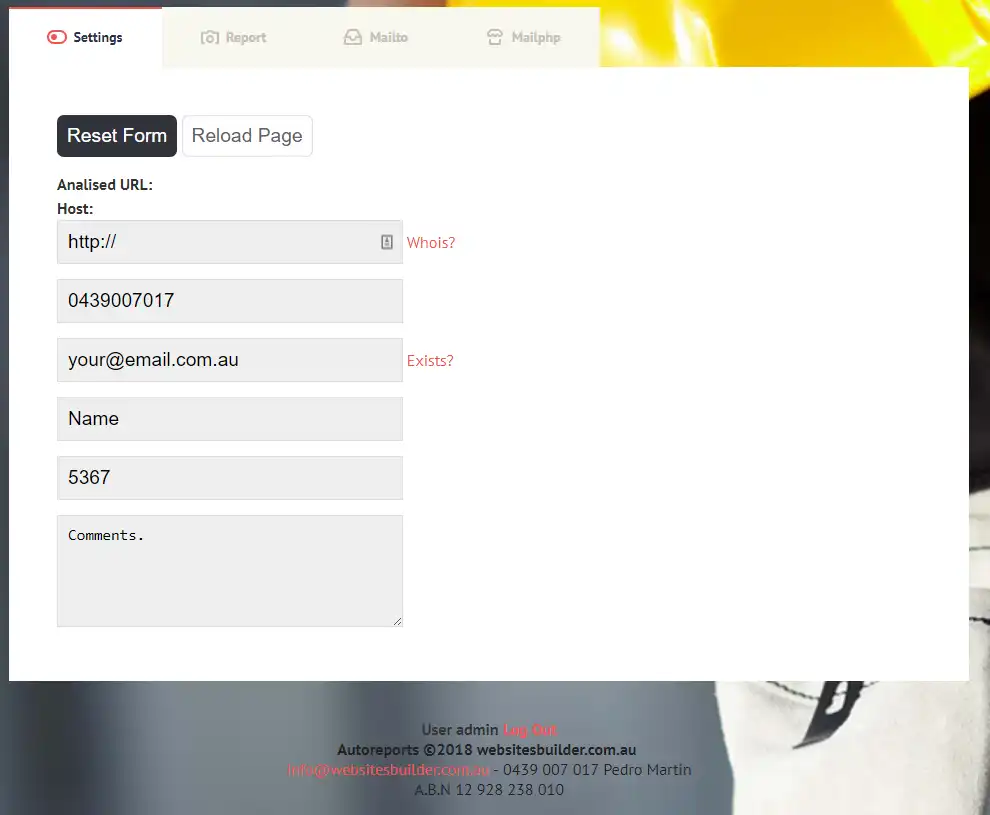
Task: Click the shop icon on Mailphp tab
Action: coord(495,37)
